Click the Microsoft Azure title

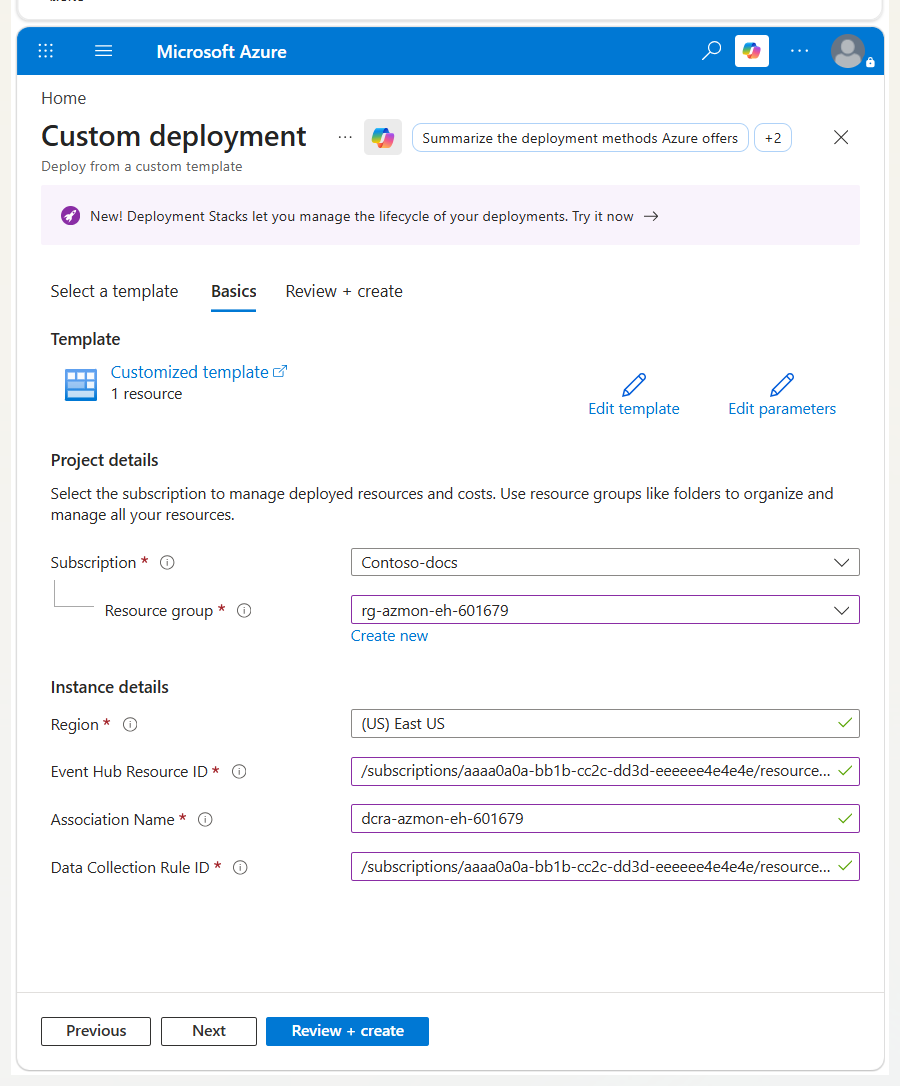221,51
